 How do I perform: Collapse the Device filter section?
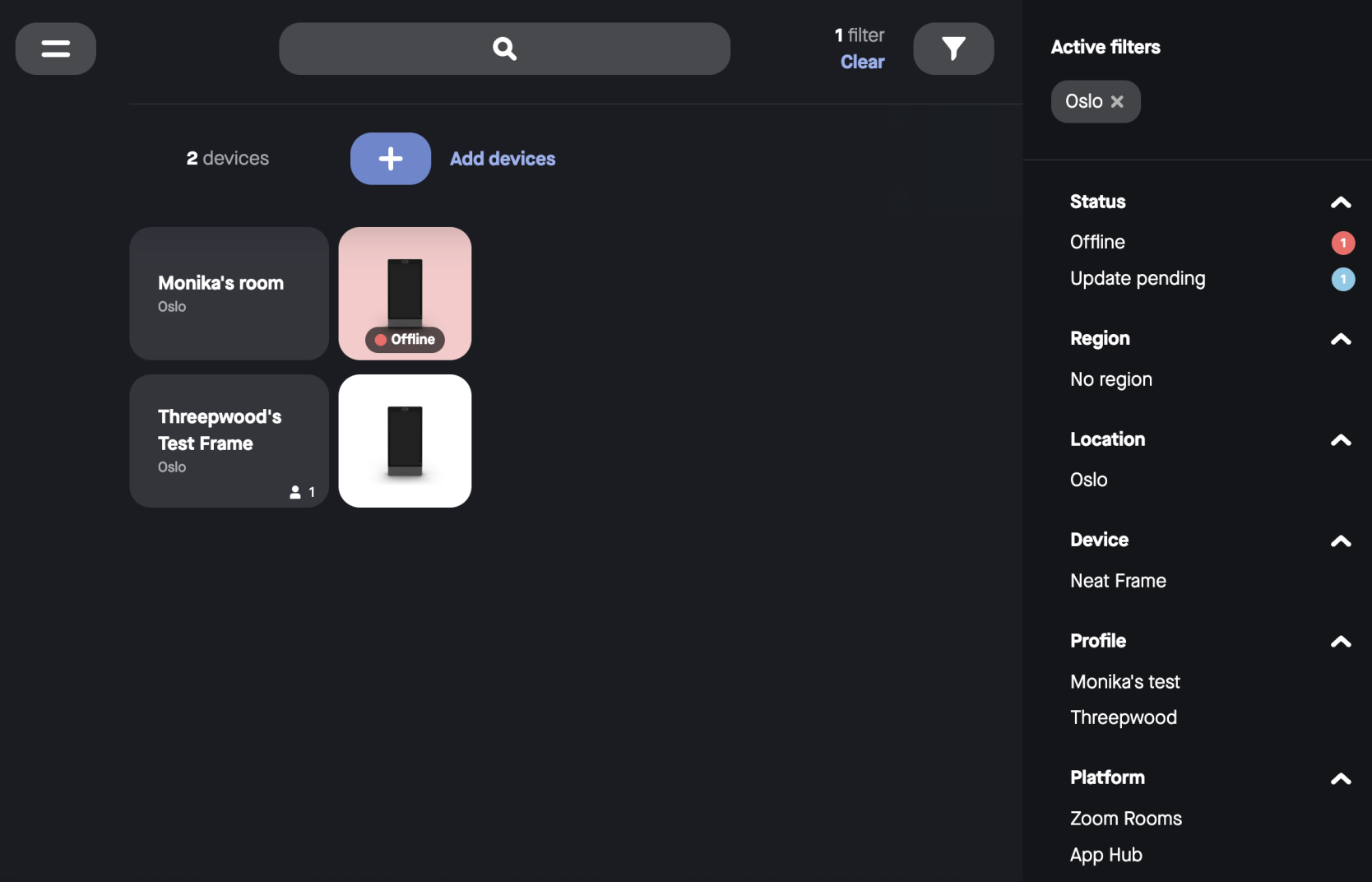tap(1341, 541)
